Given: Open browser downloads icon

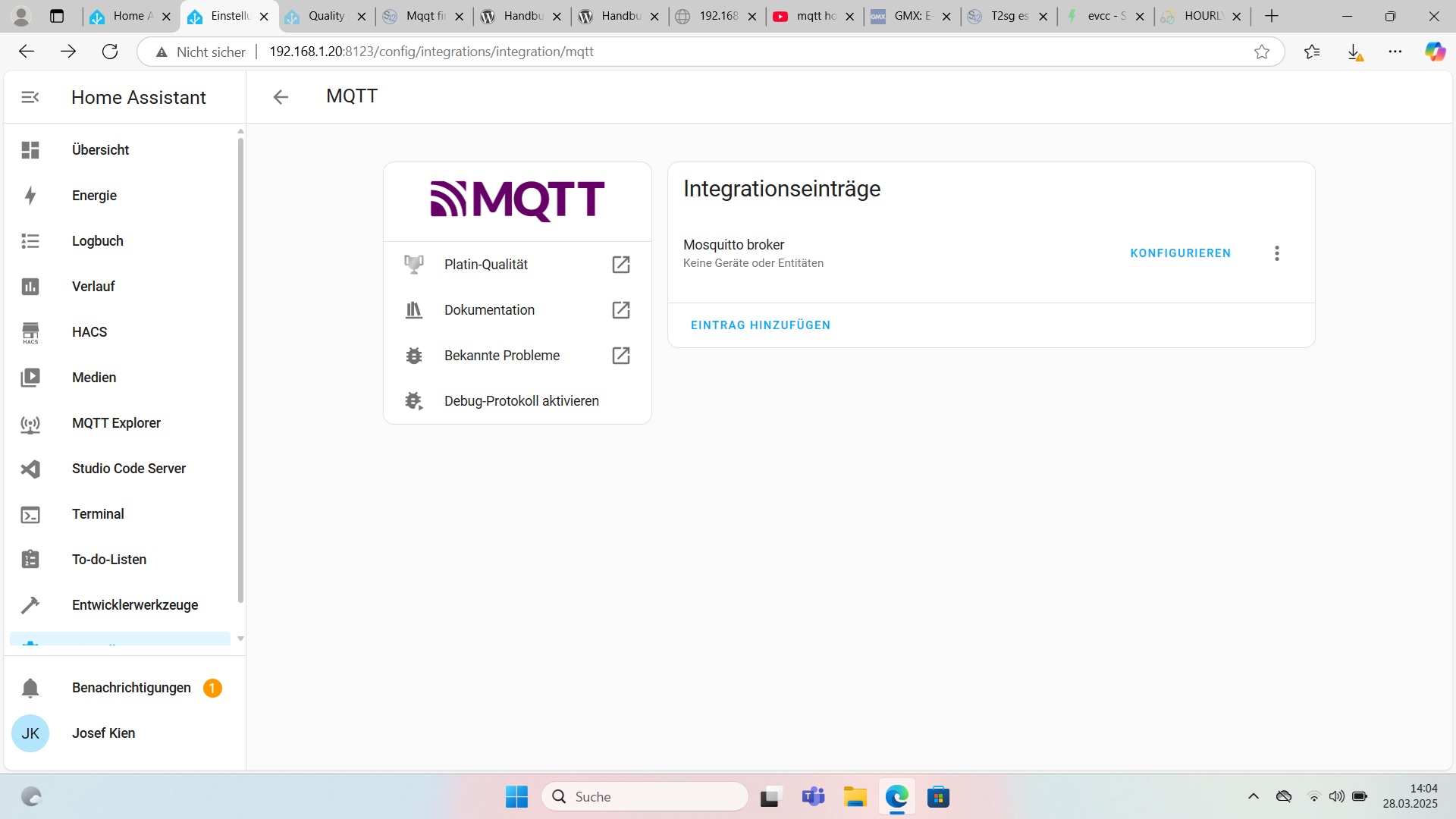Looking at the screenshot, I should click(1354, 52).
